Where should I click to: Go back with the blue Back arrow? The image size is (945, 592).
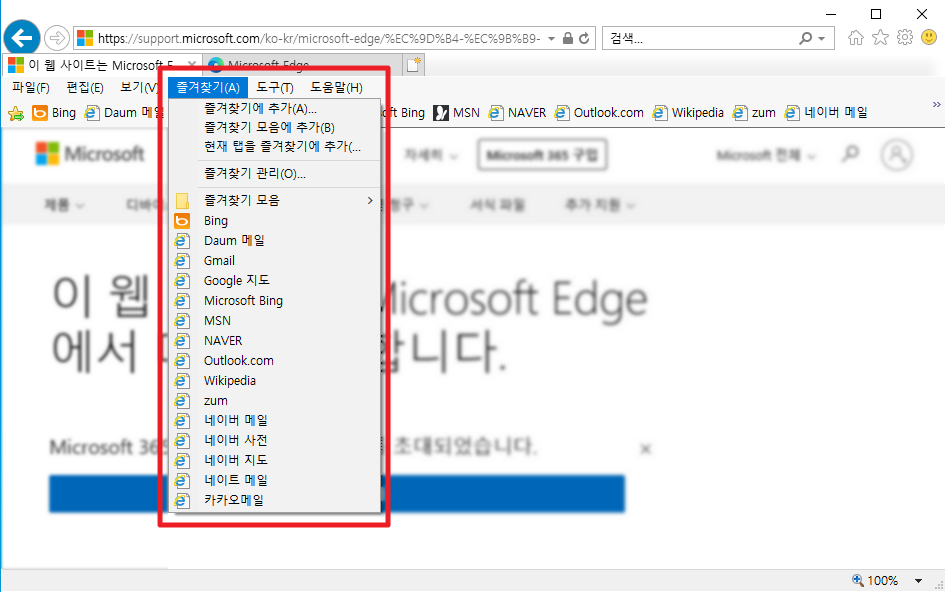(22, 38)
